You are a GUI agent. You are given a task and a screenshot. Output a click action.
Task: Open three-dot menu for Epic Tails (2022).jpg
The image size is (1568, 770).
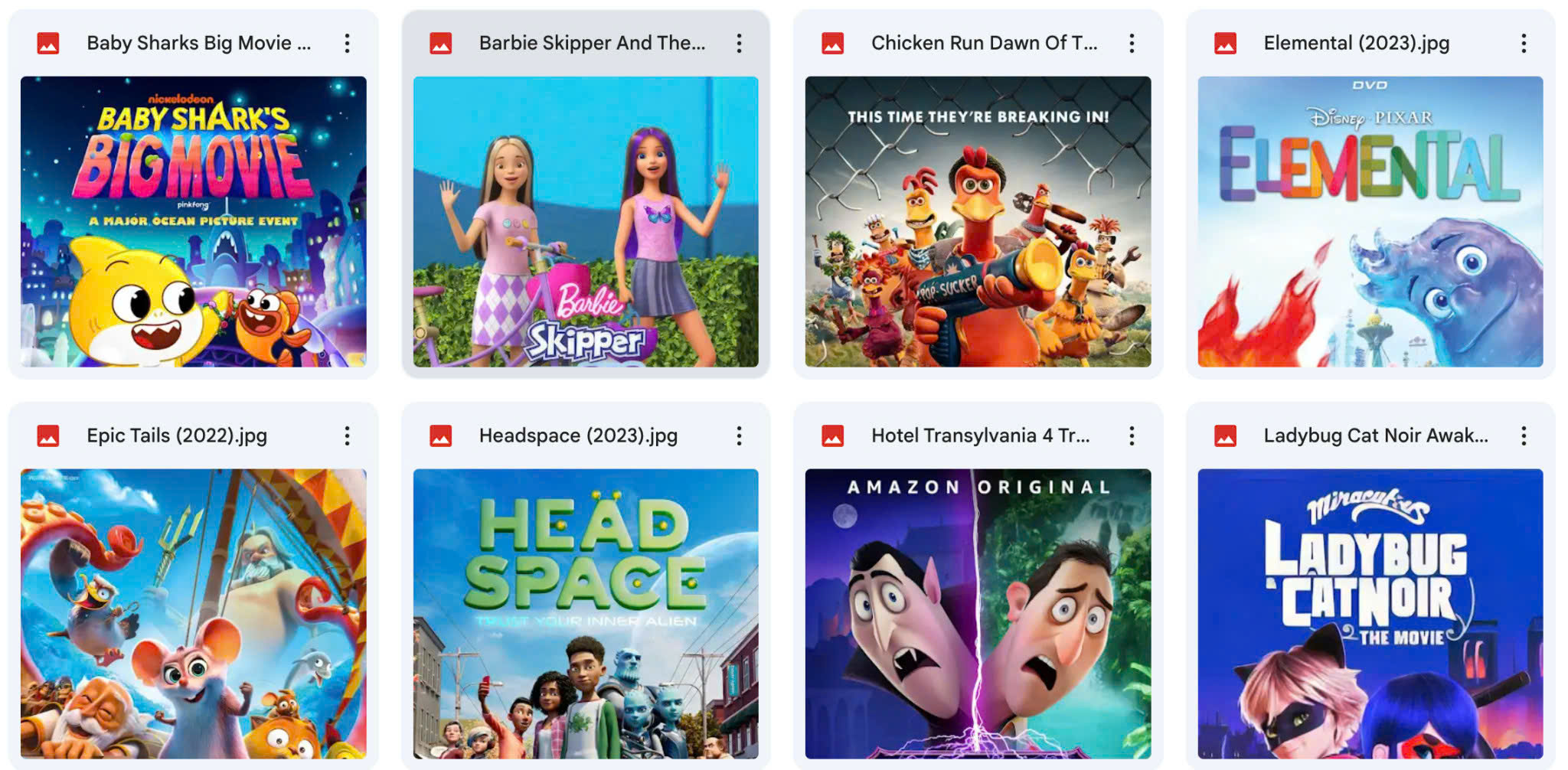(x=347, y=436)
